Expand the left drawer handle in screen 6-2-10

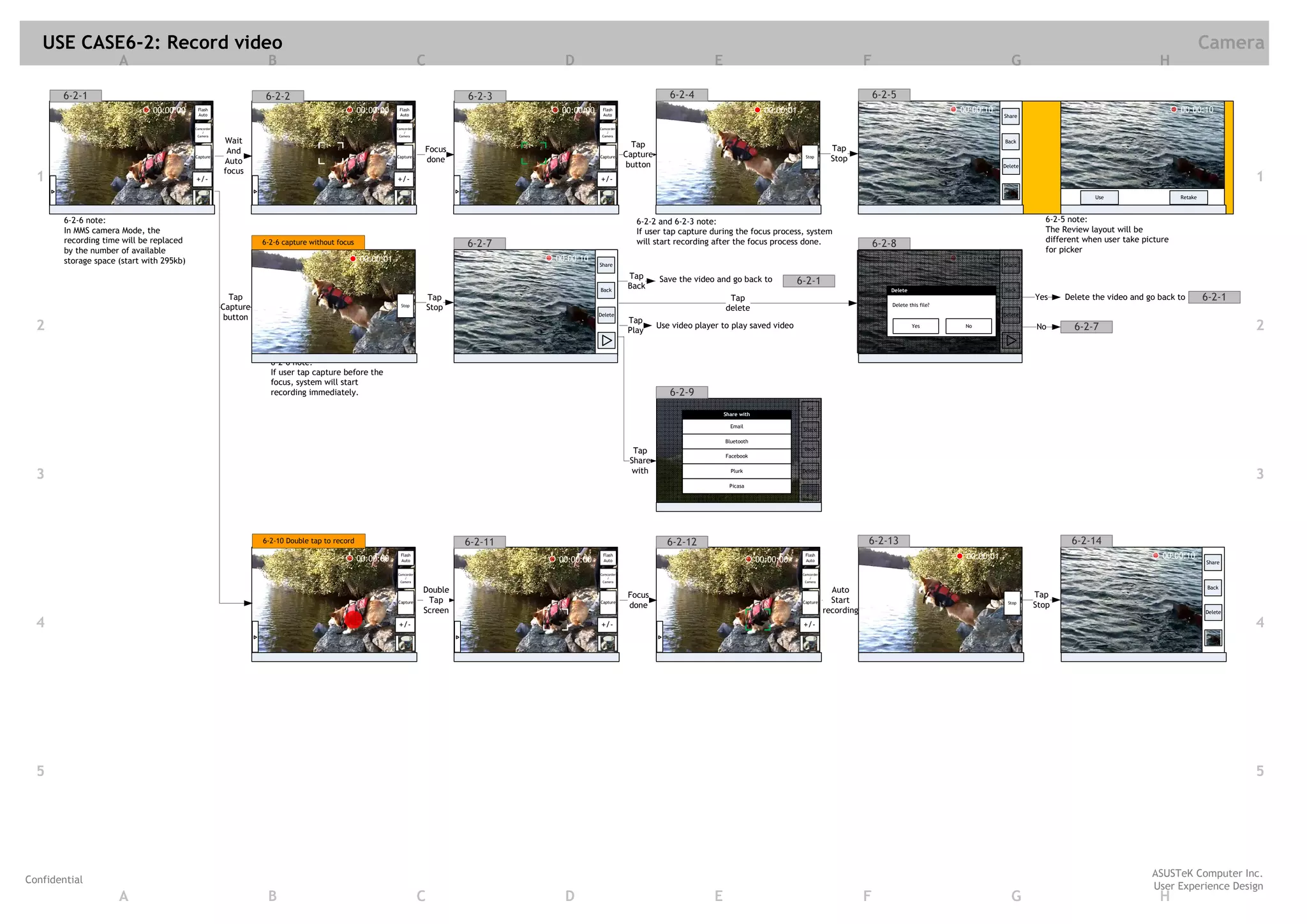click(255, 636)
